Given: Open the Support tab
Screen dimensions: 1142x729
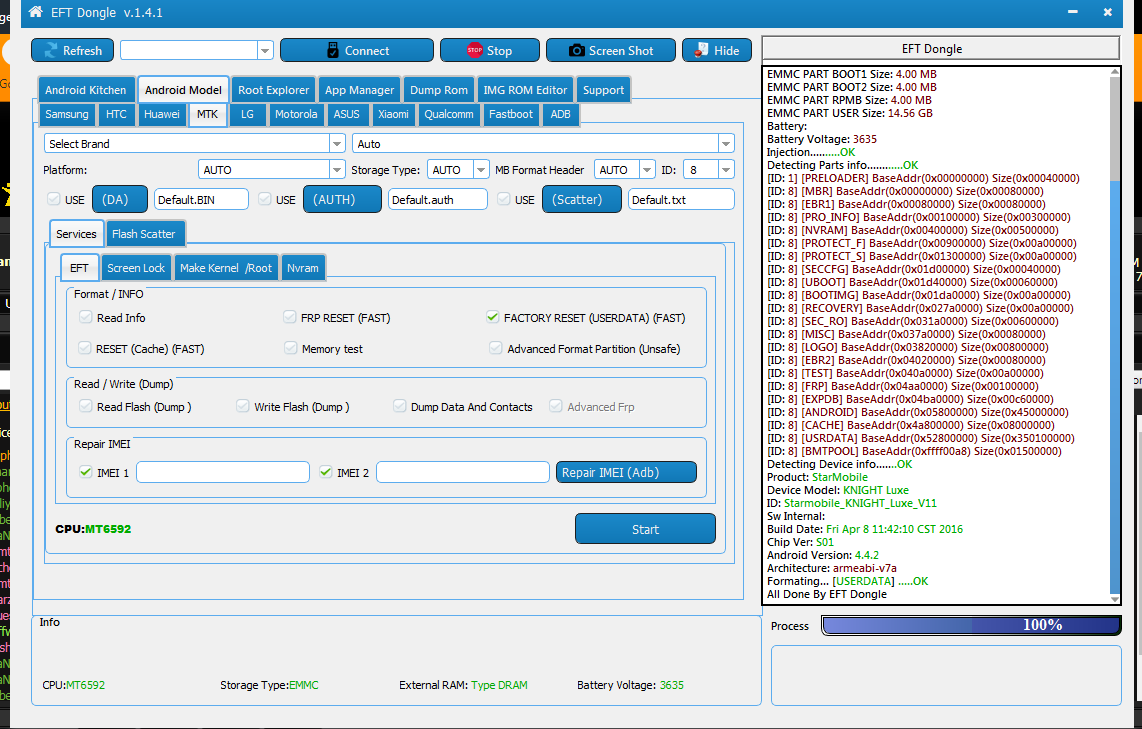Looking at the screenshot, I should [x=603, y=90].
